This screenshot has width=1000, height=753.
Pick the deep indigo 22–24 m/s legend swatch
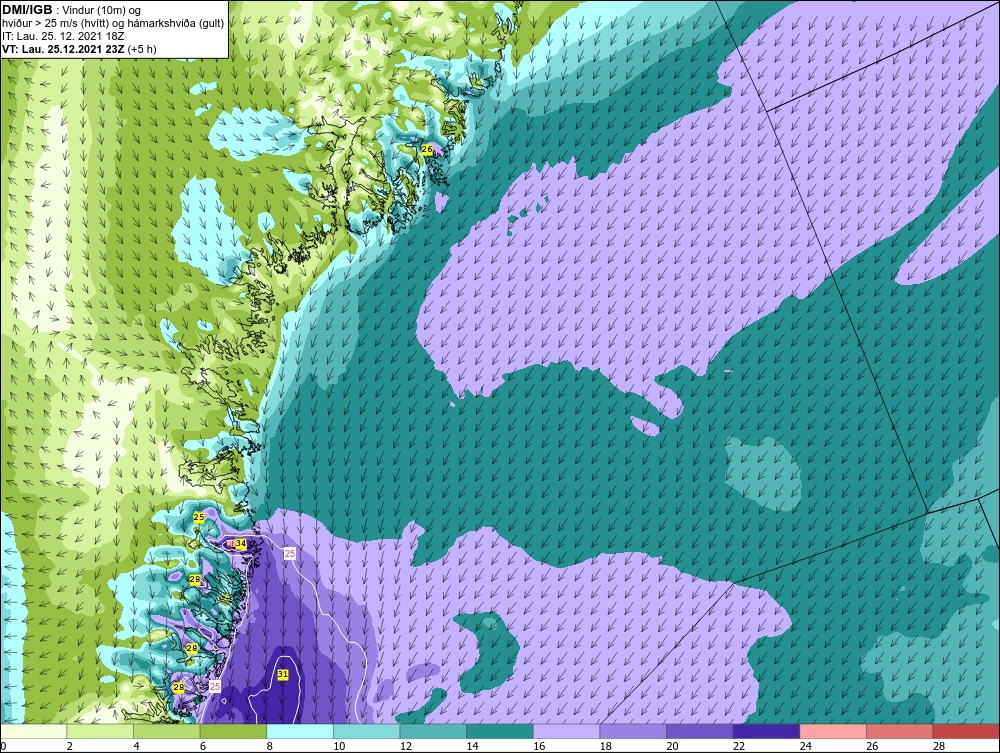[766, 731]
